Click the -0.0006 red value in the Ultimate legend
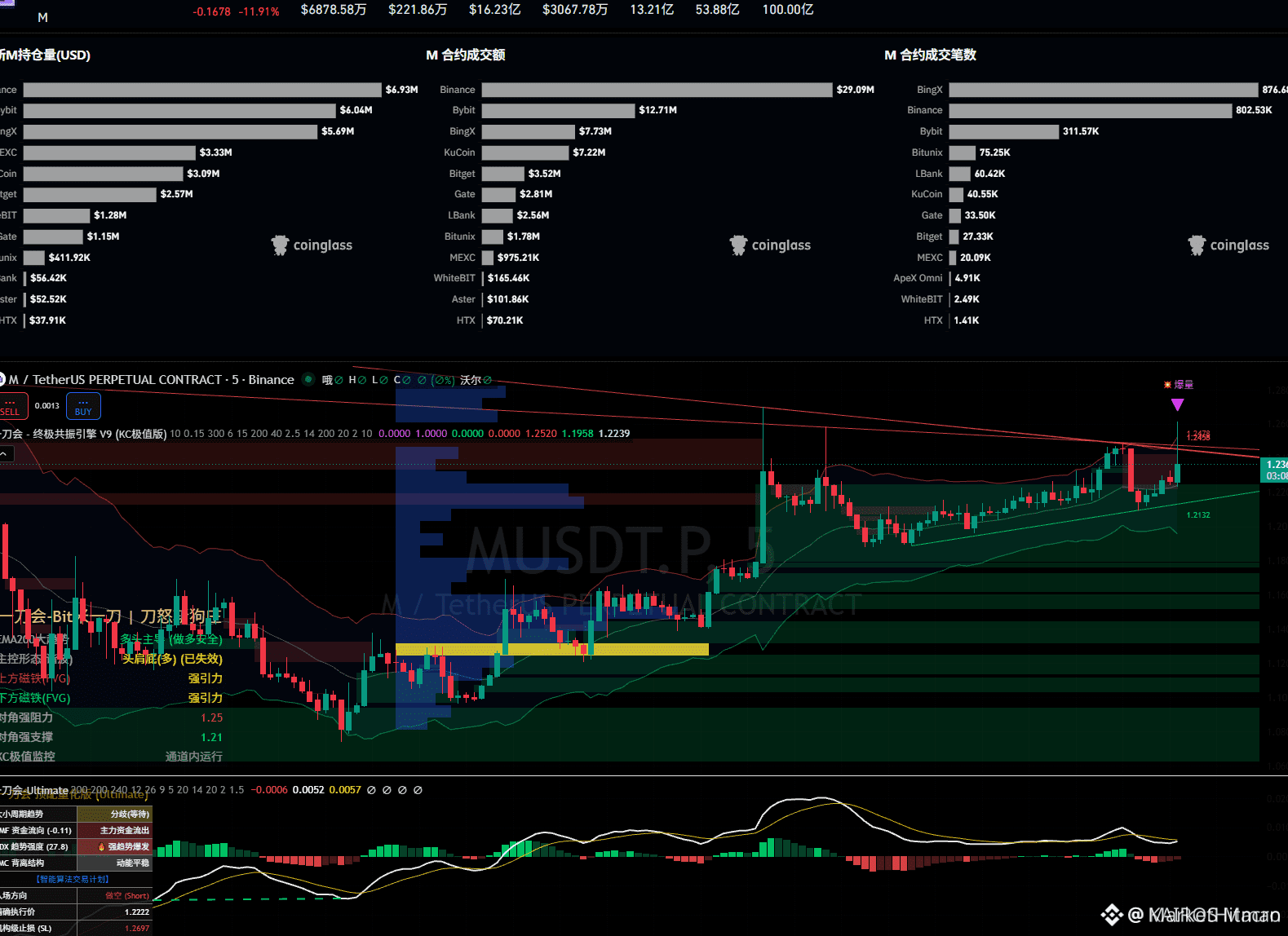The image size is (1288, 936). pyautogui.click(x=269, y=790)
